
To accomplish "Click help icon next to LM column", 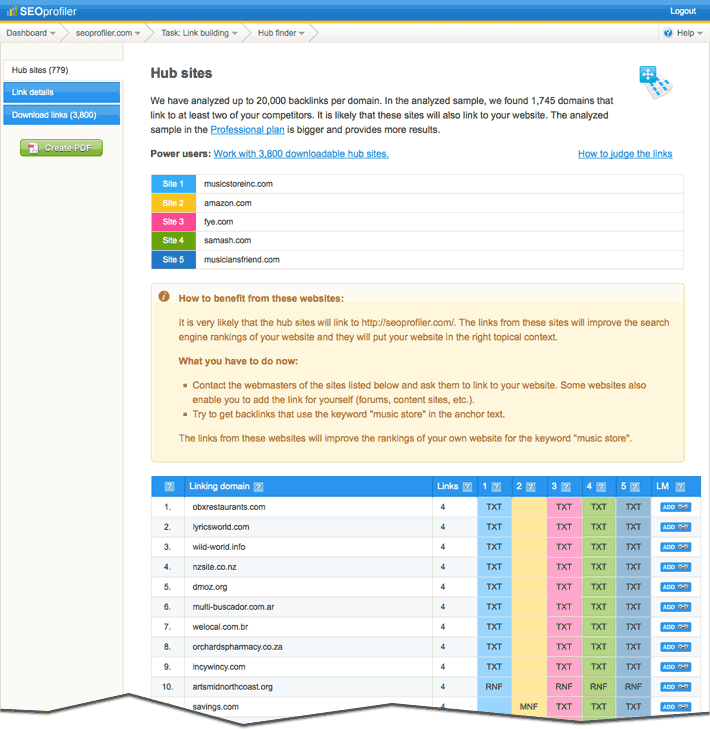I will pyautogui.click(x=680, y=487).
